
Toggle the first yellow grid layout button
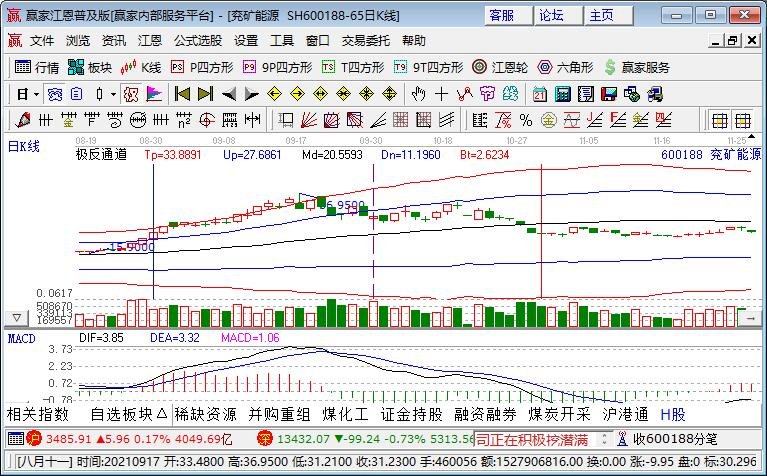(720, 120)
